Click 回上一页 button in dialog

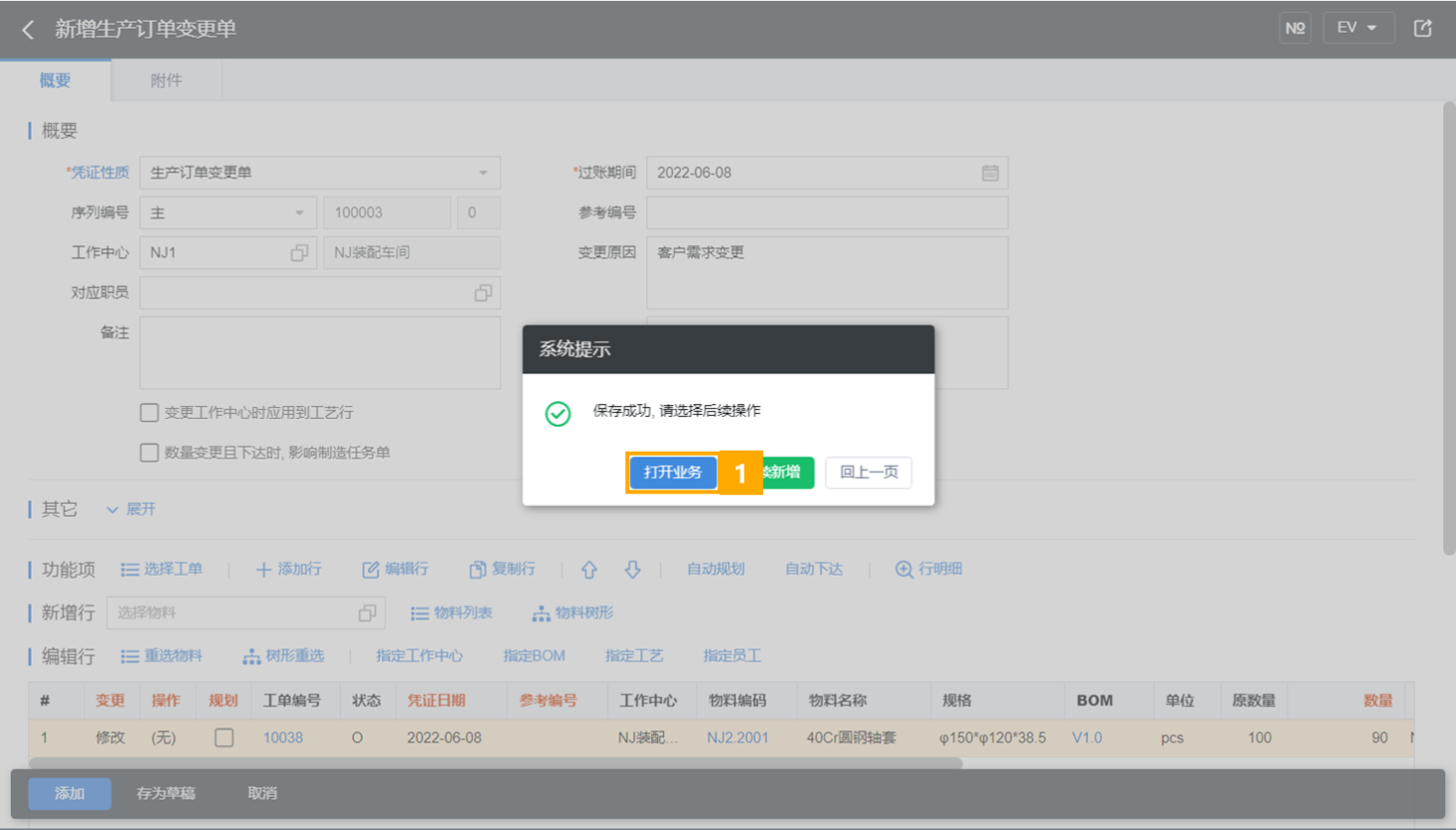click(869, 472)
